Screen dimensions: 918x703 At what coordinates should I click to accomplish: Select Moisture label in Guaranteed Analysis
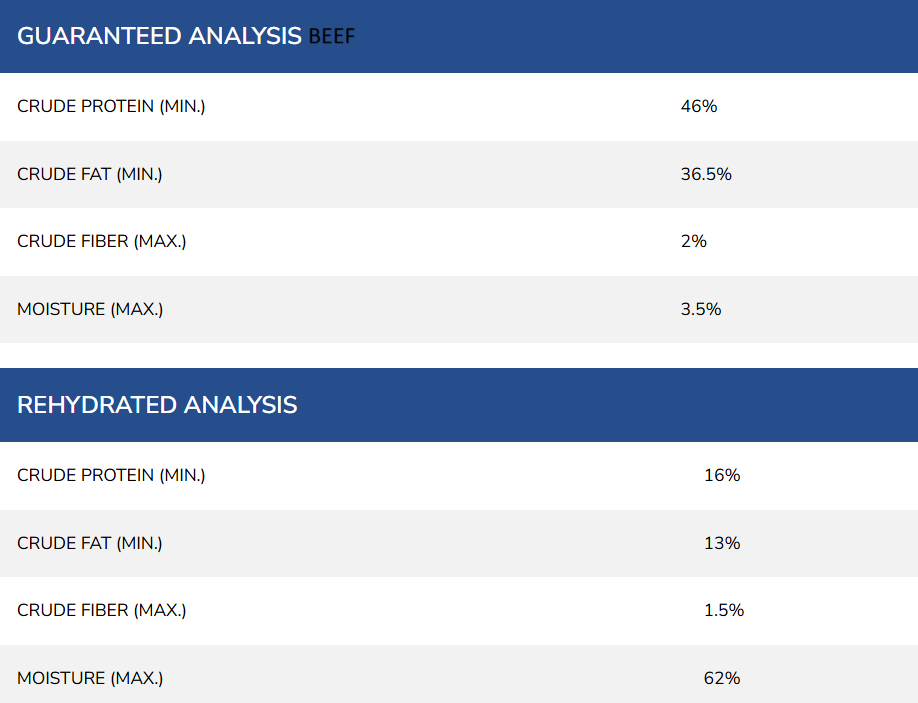pyautogui.click(x=90, y=309)
